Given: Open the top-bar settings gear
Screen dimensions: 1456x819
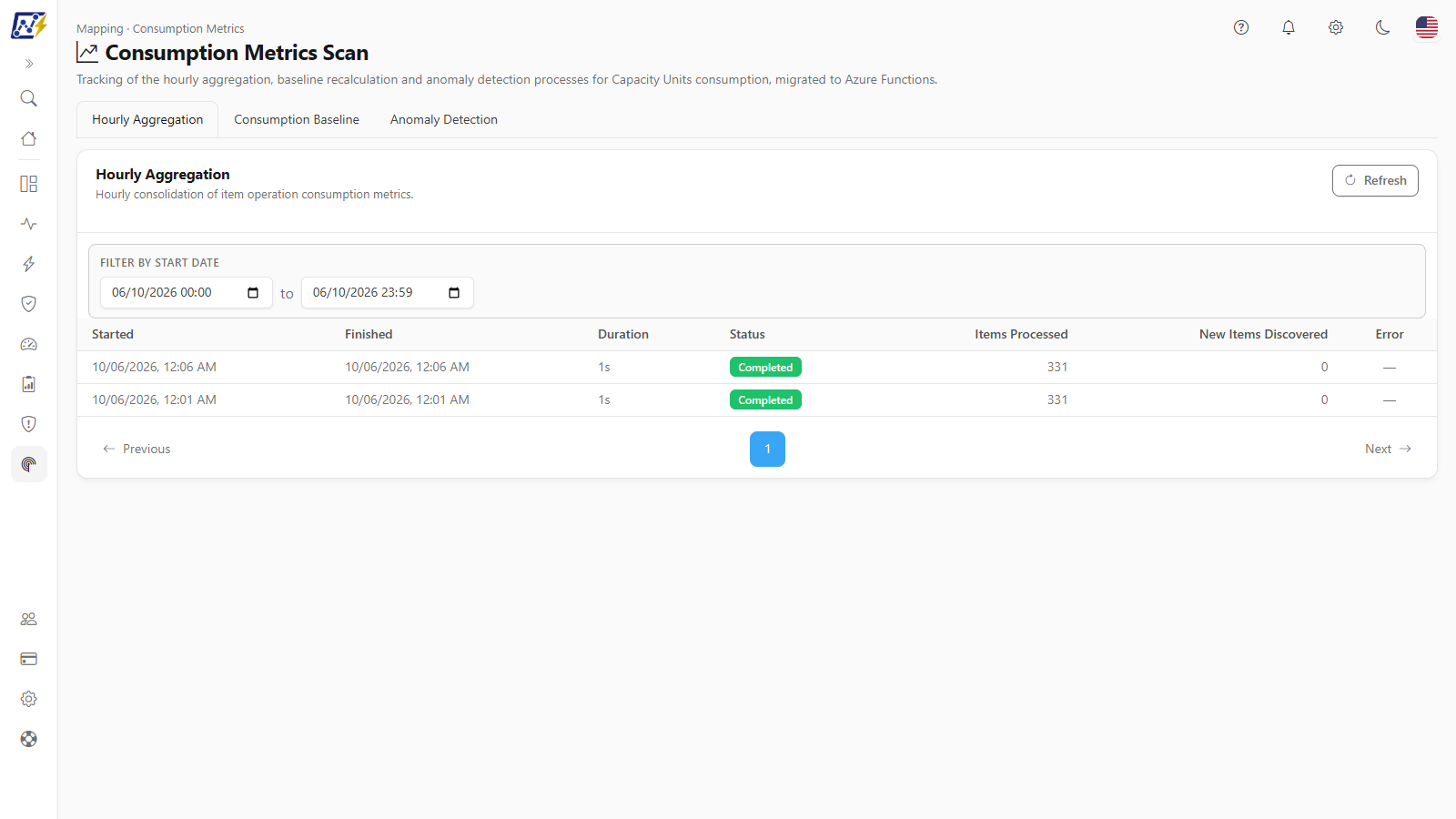Looking at the screenshot, I should click(1336, 27).
